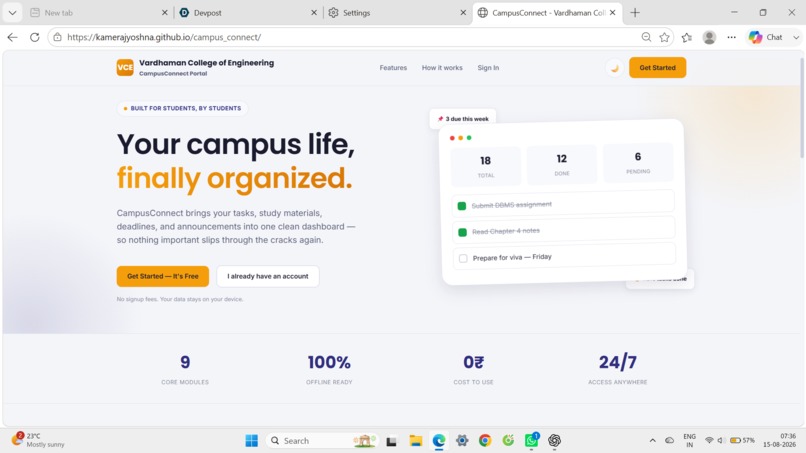Close the Settings tab

[x=463, y=12]
